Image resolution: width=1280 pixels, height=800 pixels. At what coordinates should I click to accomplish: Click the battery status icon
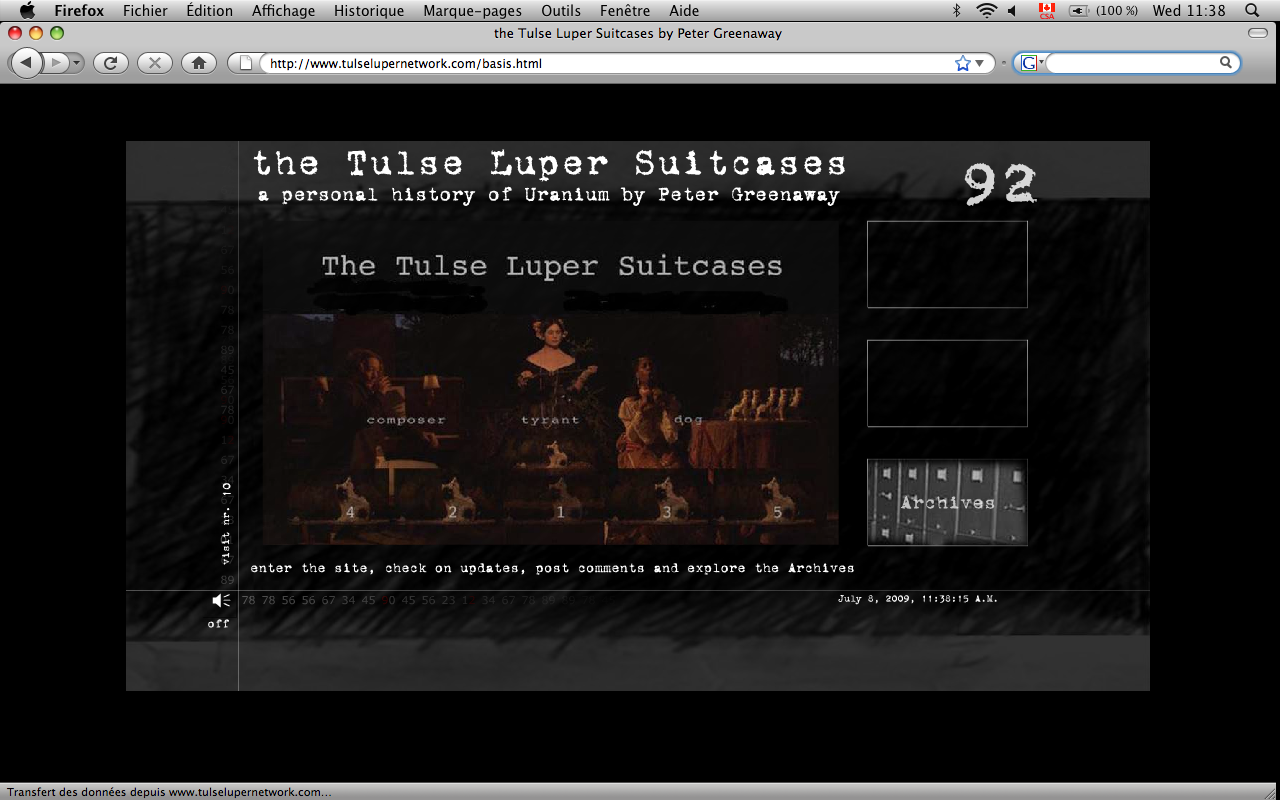(1079, 11)
